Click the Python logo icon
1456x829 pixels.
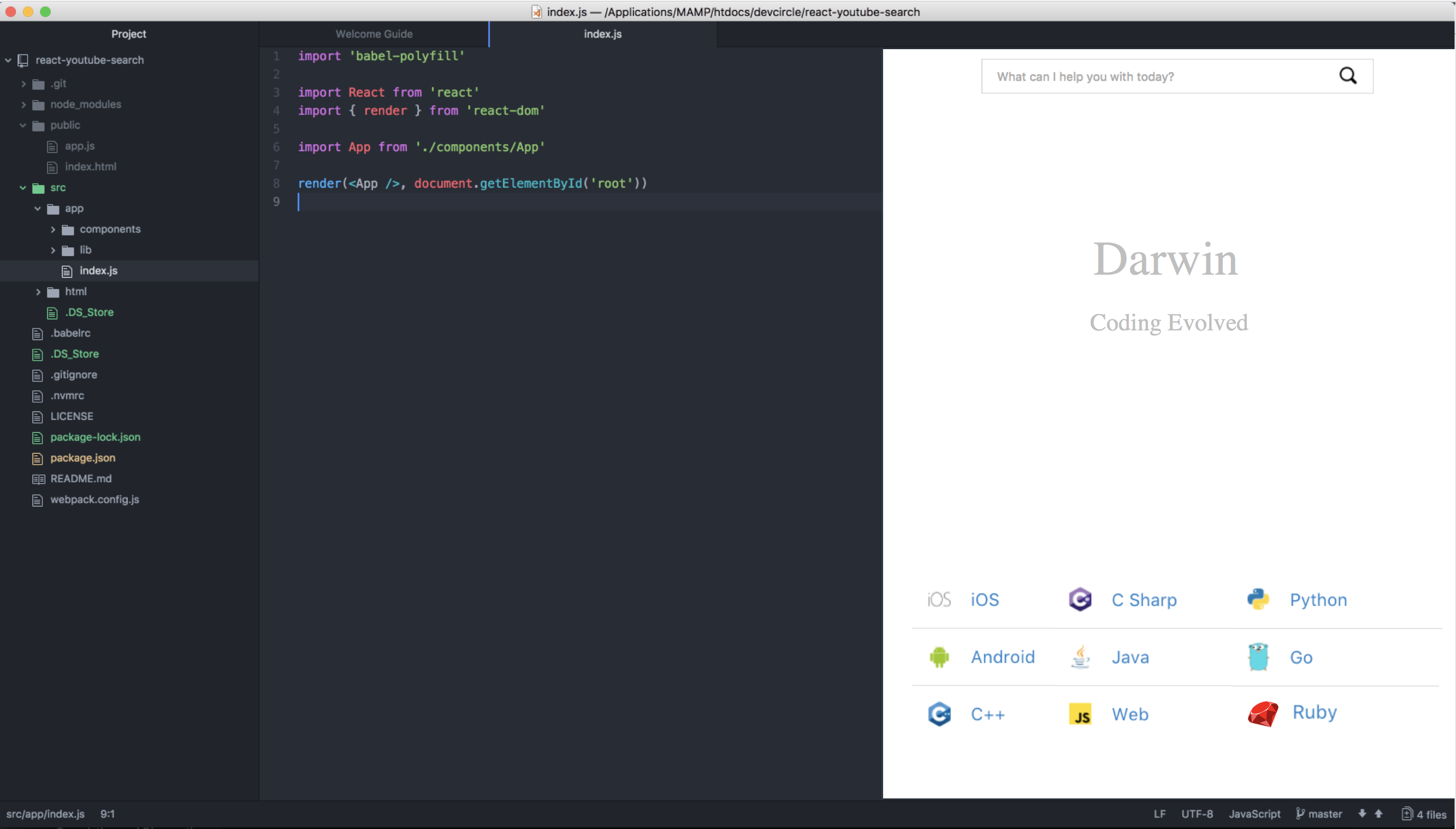tap(1257, 599)
